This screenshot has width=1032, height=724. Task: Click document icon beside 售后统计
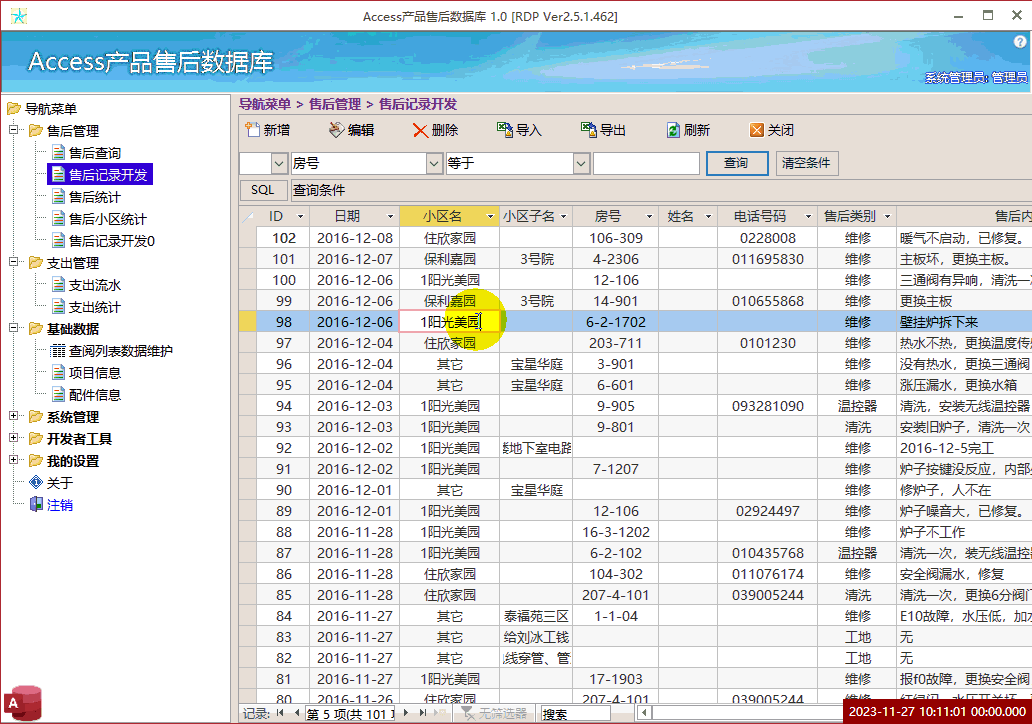tap(59, 197)
